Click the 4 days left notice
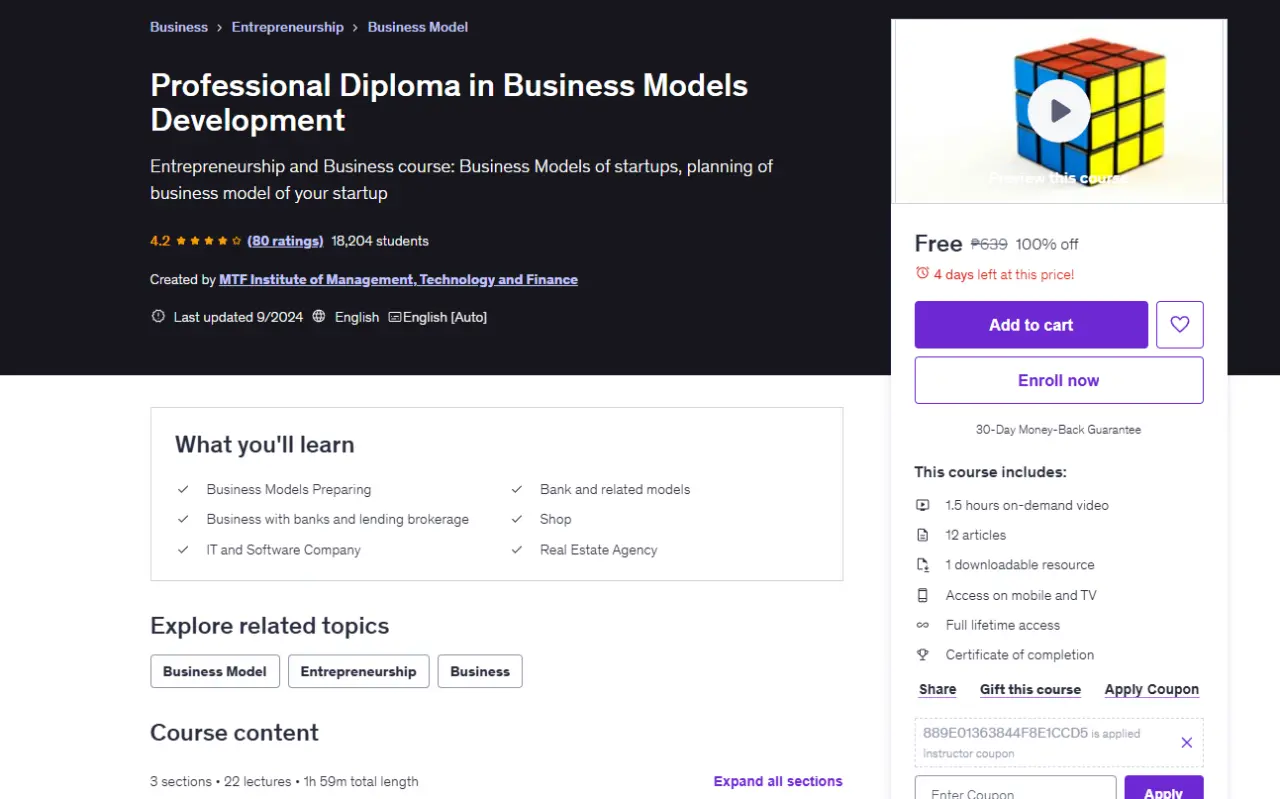This screenshot has height=799, width=1280. click(1004, 274)
